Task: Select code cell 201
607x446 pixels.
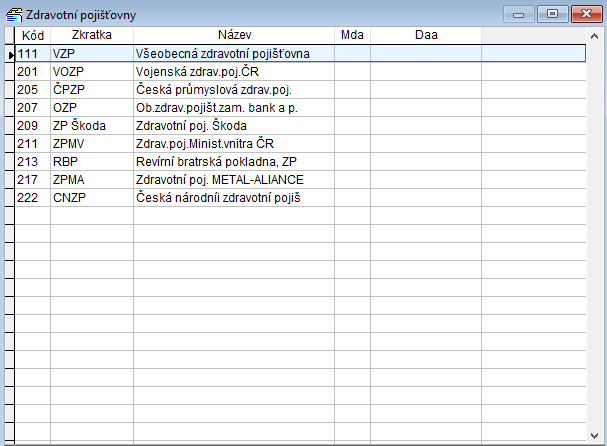Action: pyautogui.click(x=33, y=72)
